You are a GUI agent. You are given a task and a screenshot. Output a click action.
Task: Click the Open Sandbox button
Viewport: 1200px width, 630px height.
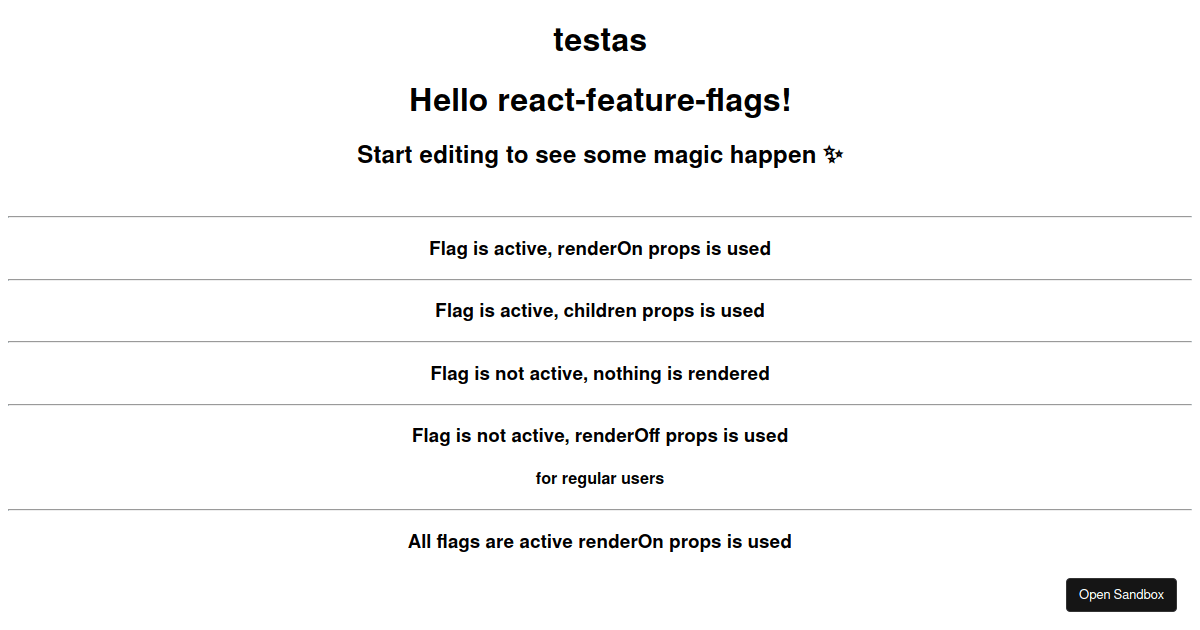click(x=1121, y=595)
